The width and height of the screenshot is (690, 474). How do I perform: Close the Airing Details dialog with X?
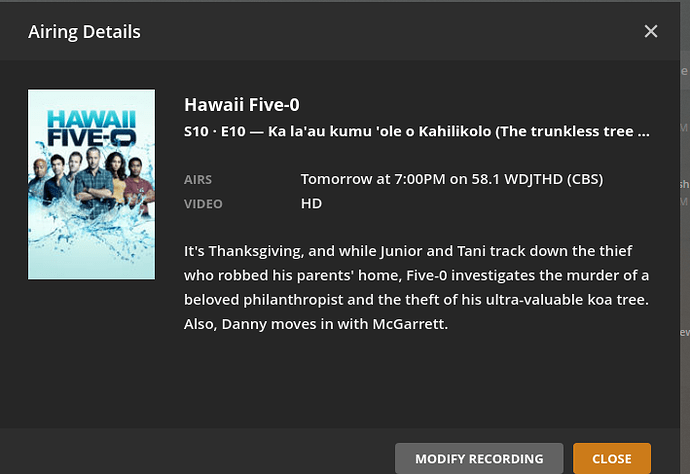(x=651, y=32)
